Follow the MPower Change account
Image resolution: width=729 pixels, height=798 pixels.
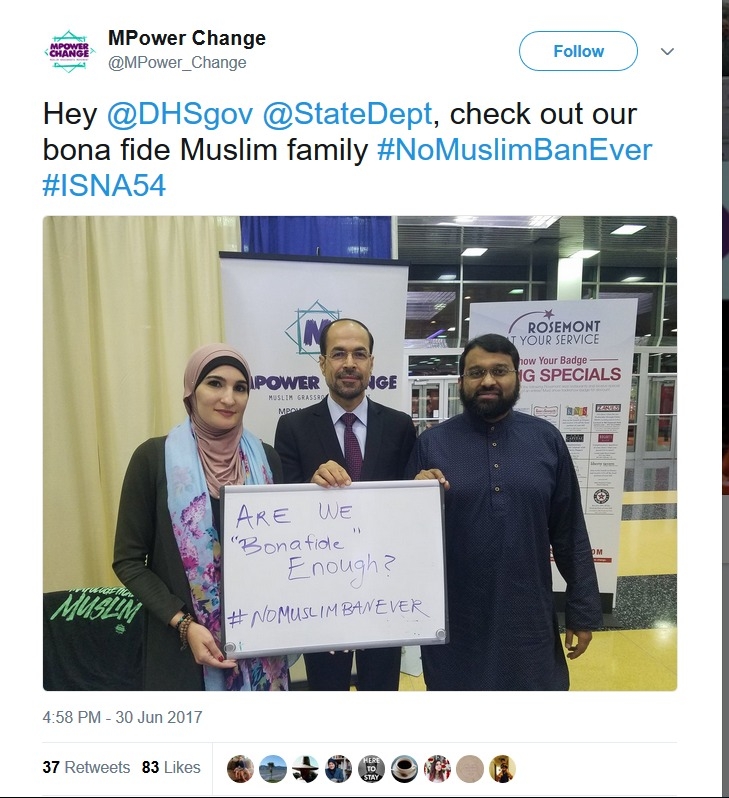click(578, 51)
